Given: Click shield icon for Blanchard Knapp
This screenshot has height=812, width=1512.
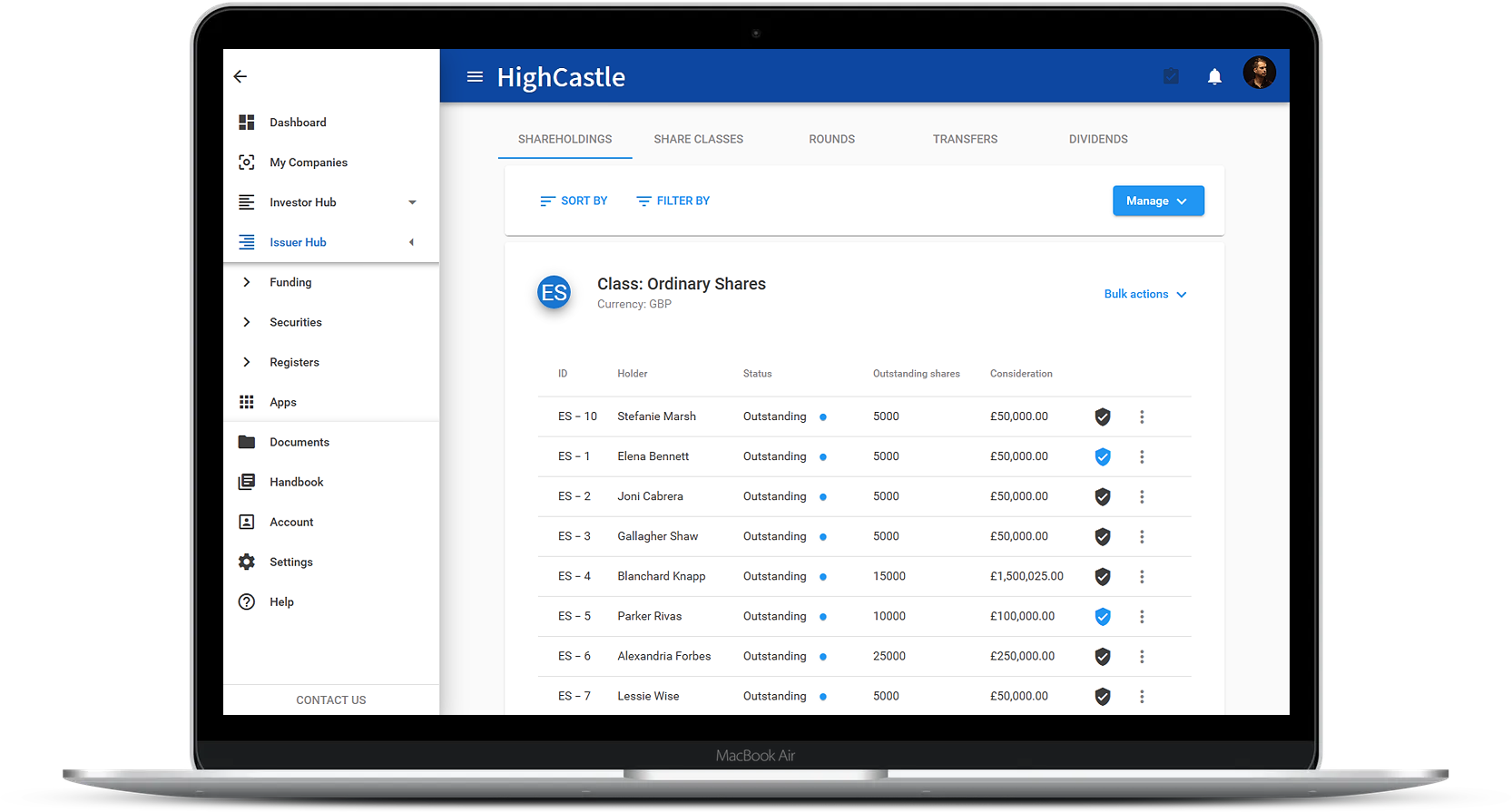Looking at the screenshot, I should point(1103,576).
